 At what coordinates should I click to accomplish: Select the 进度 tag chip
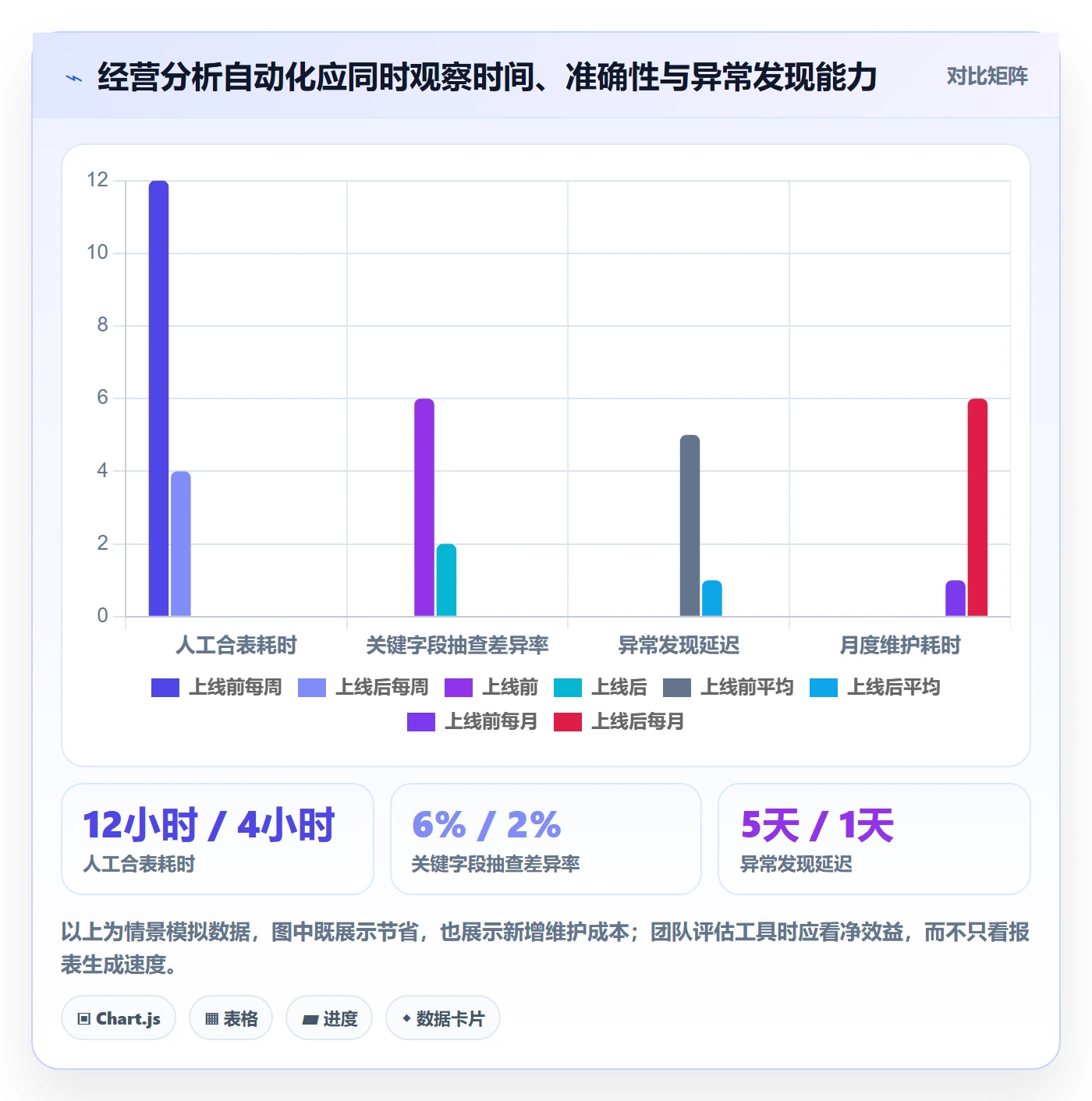click(x=329, y=1018)
